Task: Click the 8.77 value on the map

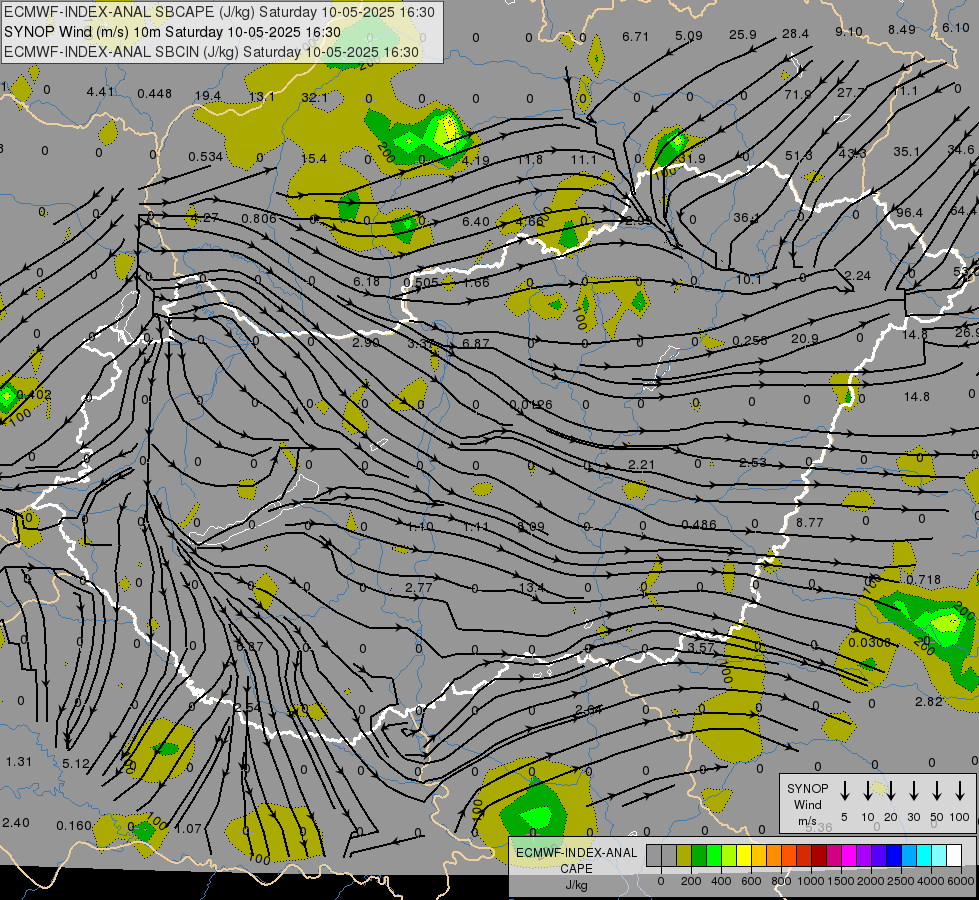Action: [810, 522]
